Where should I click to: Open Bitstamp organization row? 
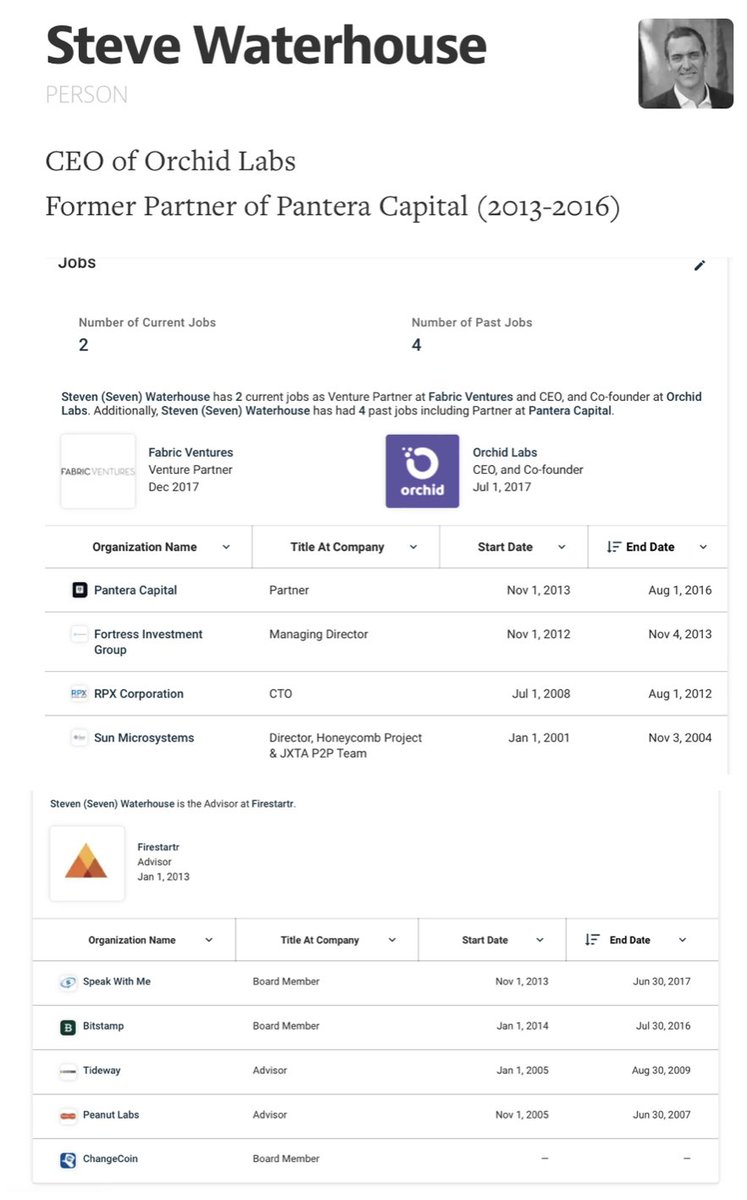104,1026
